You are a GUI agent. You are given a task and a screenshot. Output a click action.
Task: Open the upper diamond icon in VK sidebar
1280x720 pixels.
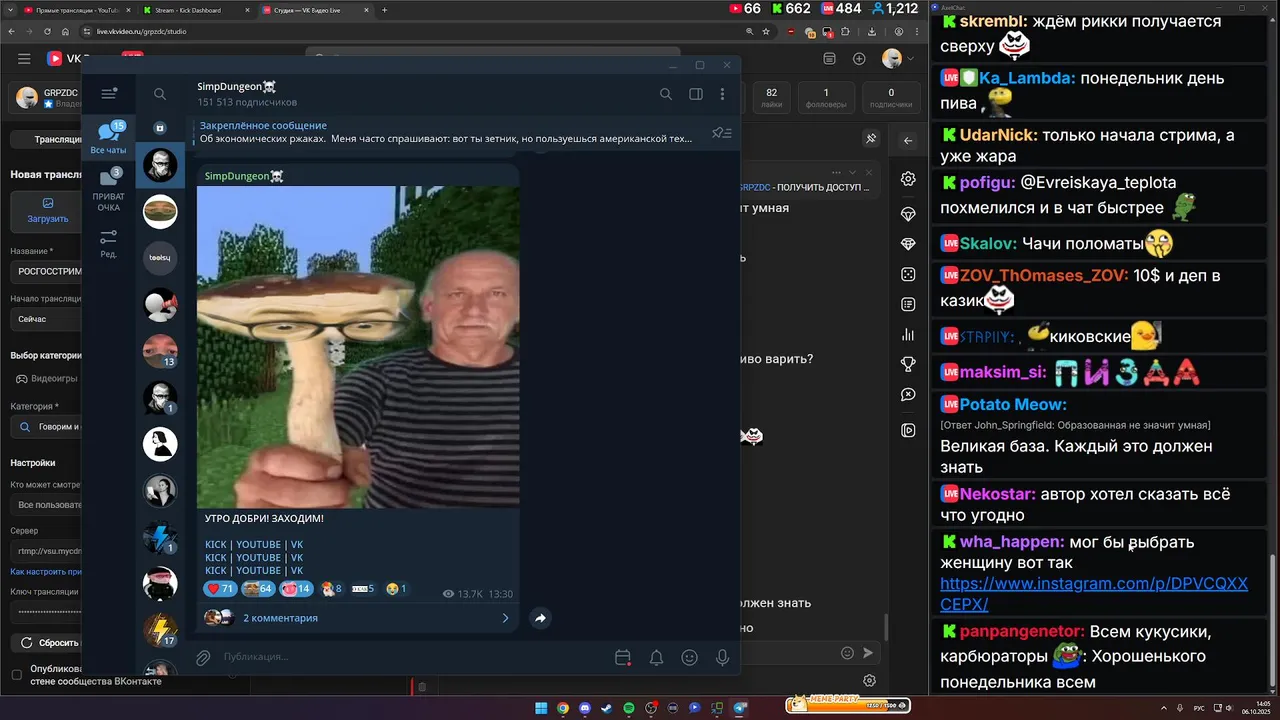tap(908, 214)
